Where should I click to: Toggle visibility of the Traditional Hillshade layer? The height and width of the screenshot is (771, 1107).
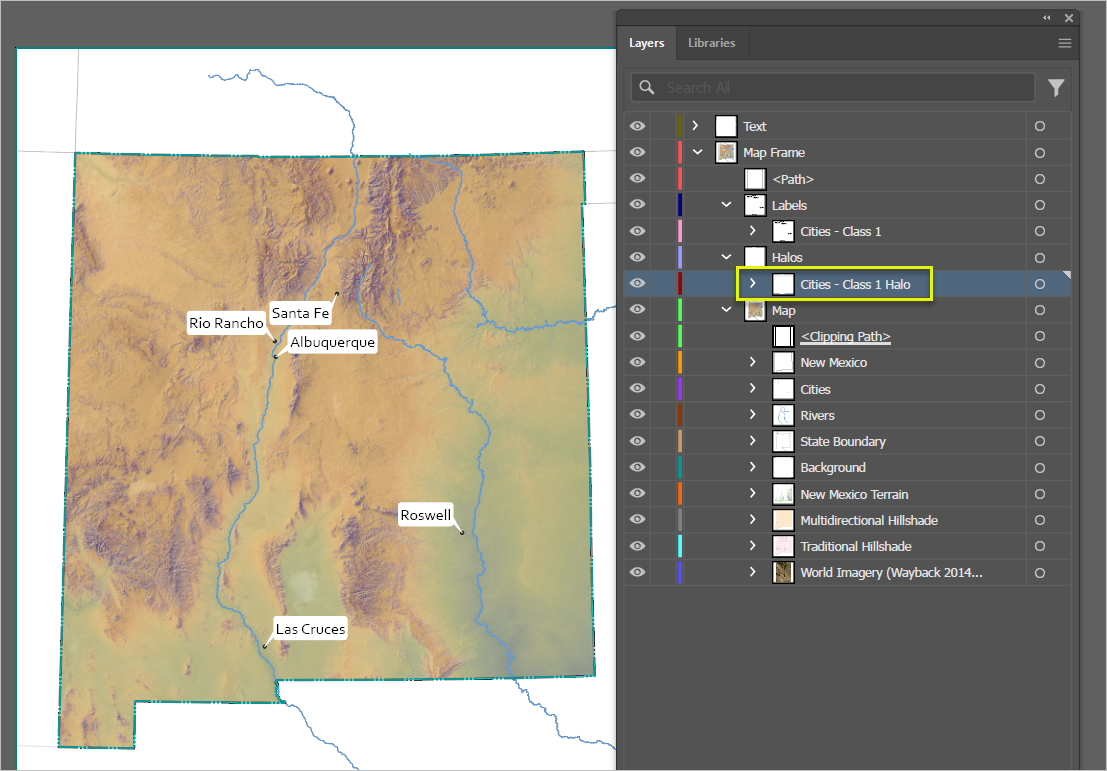point(637,545)
